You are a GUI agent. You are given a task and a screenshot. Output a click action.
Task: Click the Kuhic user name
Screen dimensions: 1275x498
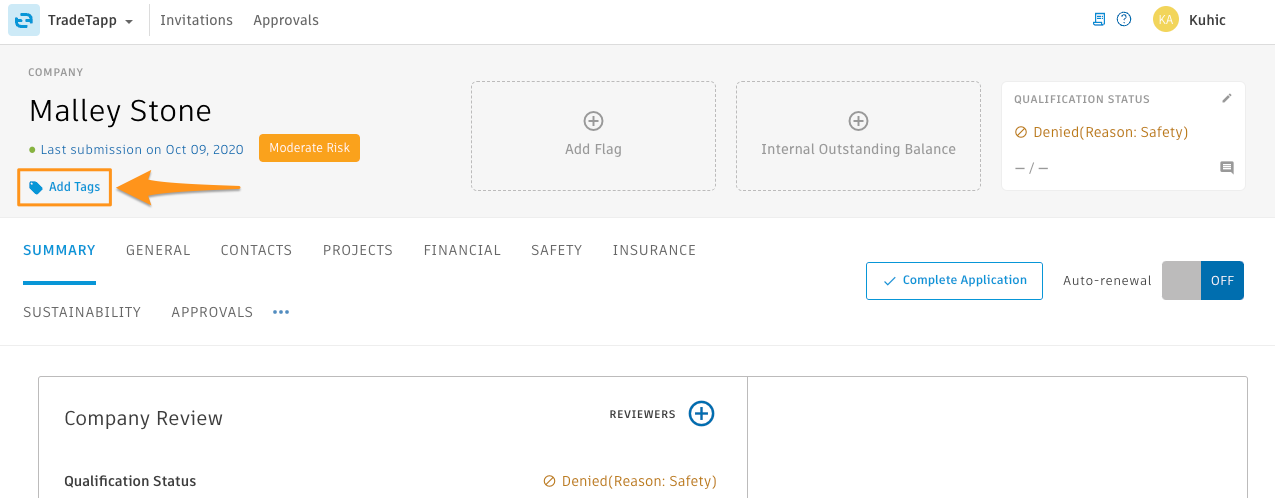tap(1207, 20)
